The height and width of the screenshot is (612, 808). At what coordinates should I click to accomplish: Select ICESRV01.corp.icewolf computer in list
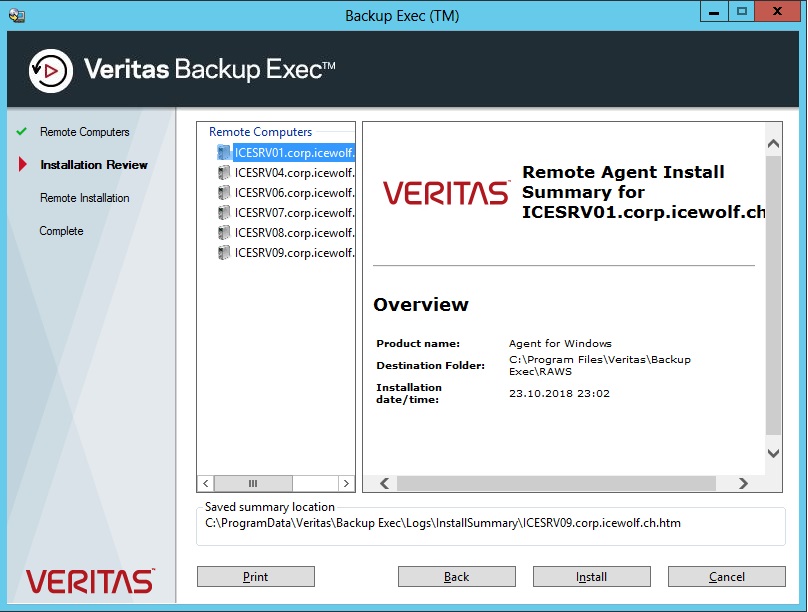click(x=294, y=152)
